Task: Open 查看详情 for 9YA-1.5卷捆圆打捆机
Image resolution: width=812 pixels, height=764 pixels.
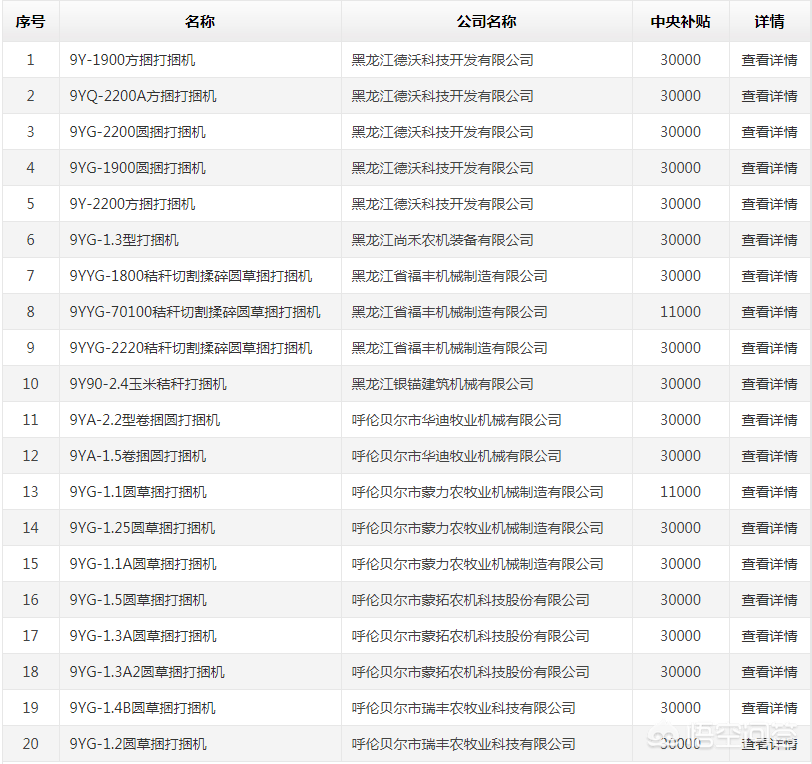Action: [769, 456]
